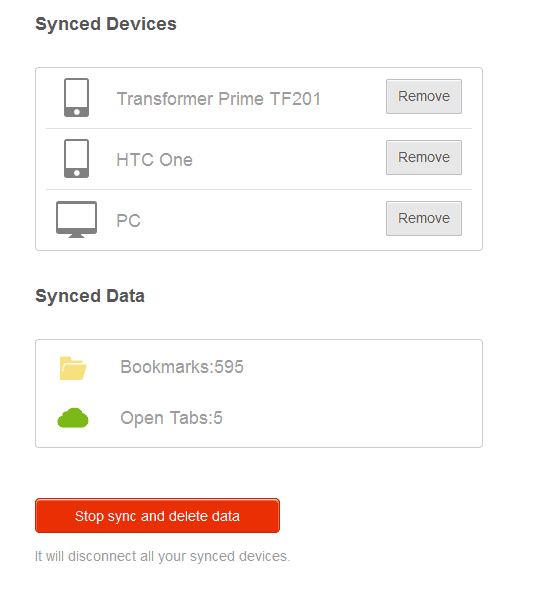
Task: Click empty area in HTC One row
Action: click(289, 160)
